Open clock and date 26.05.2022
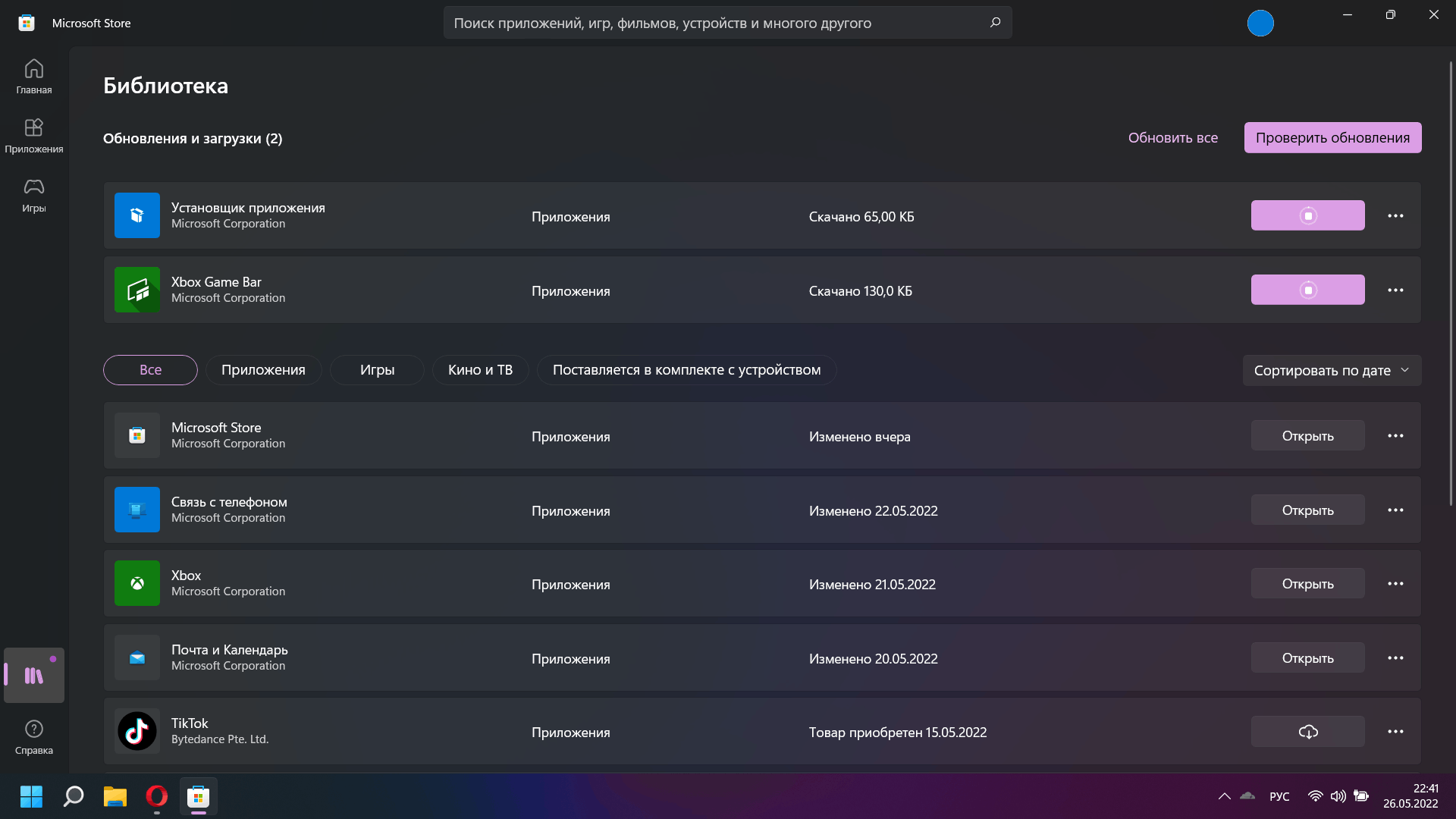The image size is (1456, 819). tap(1410, 795)
